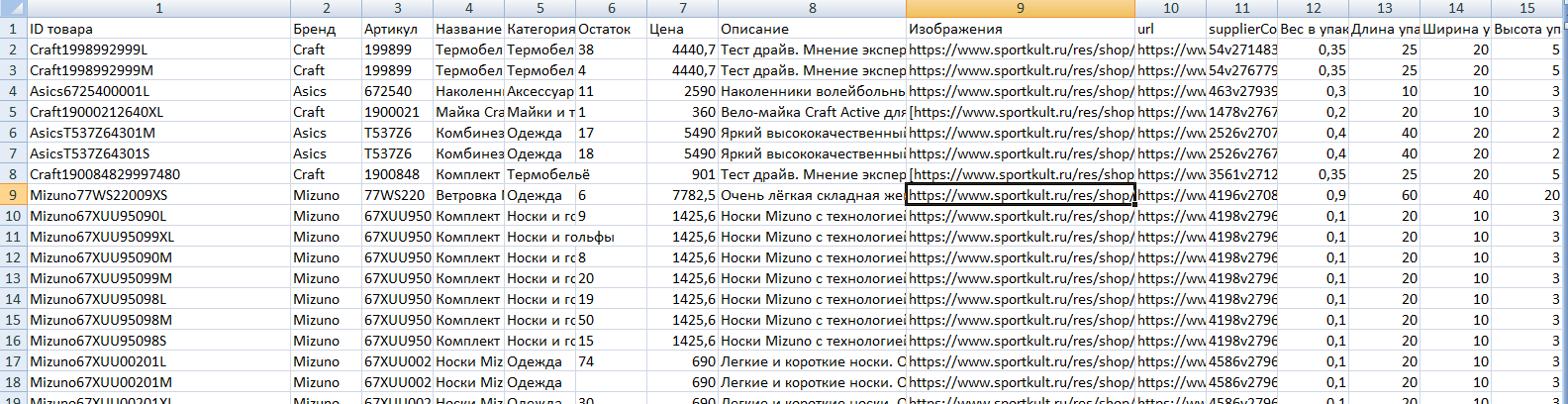Open the image URL in row 9
The width and height of the screenshot is (1568, 404).
[1020, 195]
